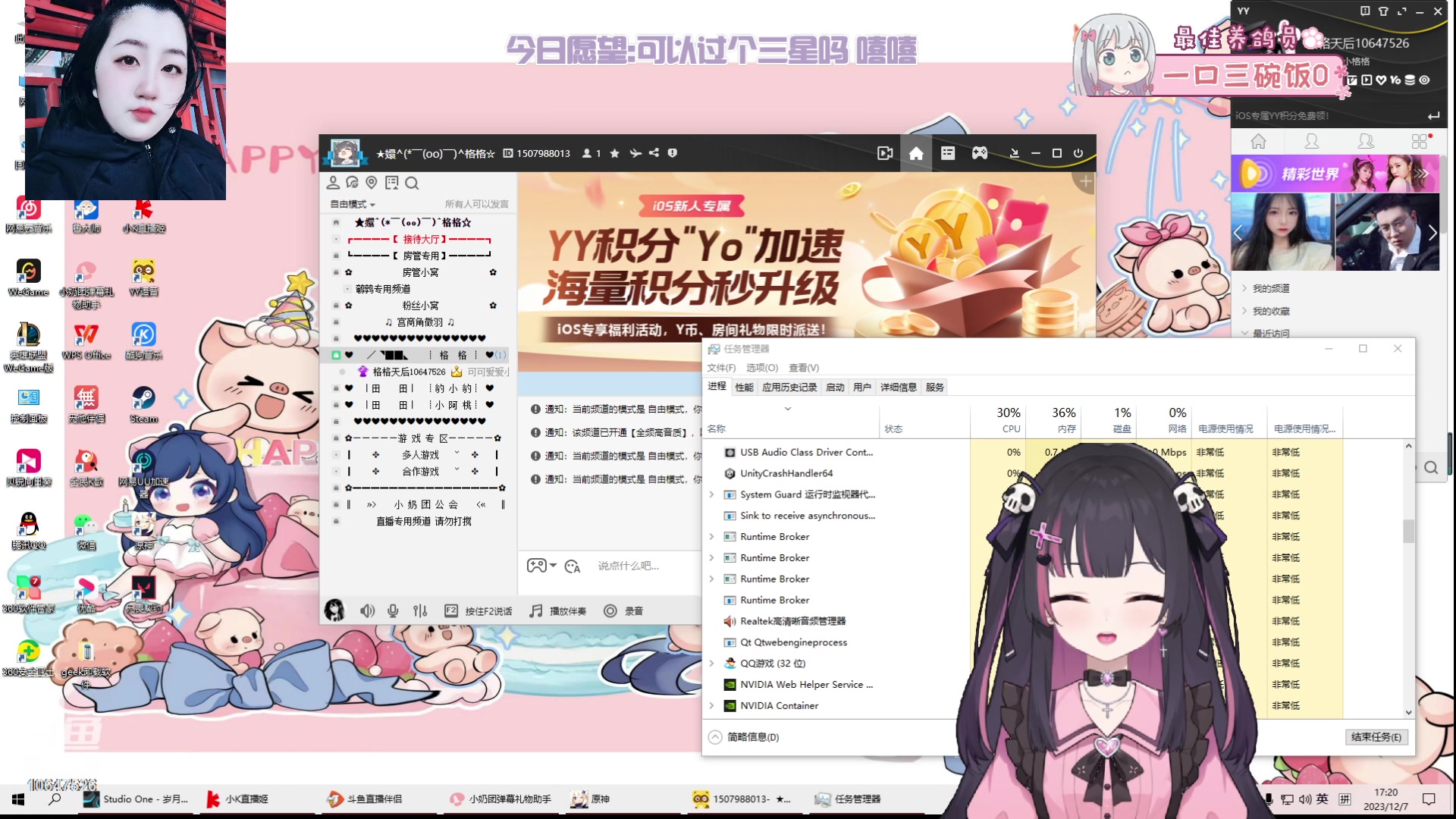This screenshot has height=819, width=1456.
Task: Open 文件(F) menu in Task Manager
Action: 721,368
